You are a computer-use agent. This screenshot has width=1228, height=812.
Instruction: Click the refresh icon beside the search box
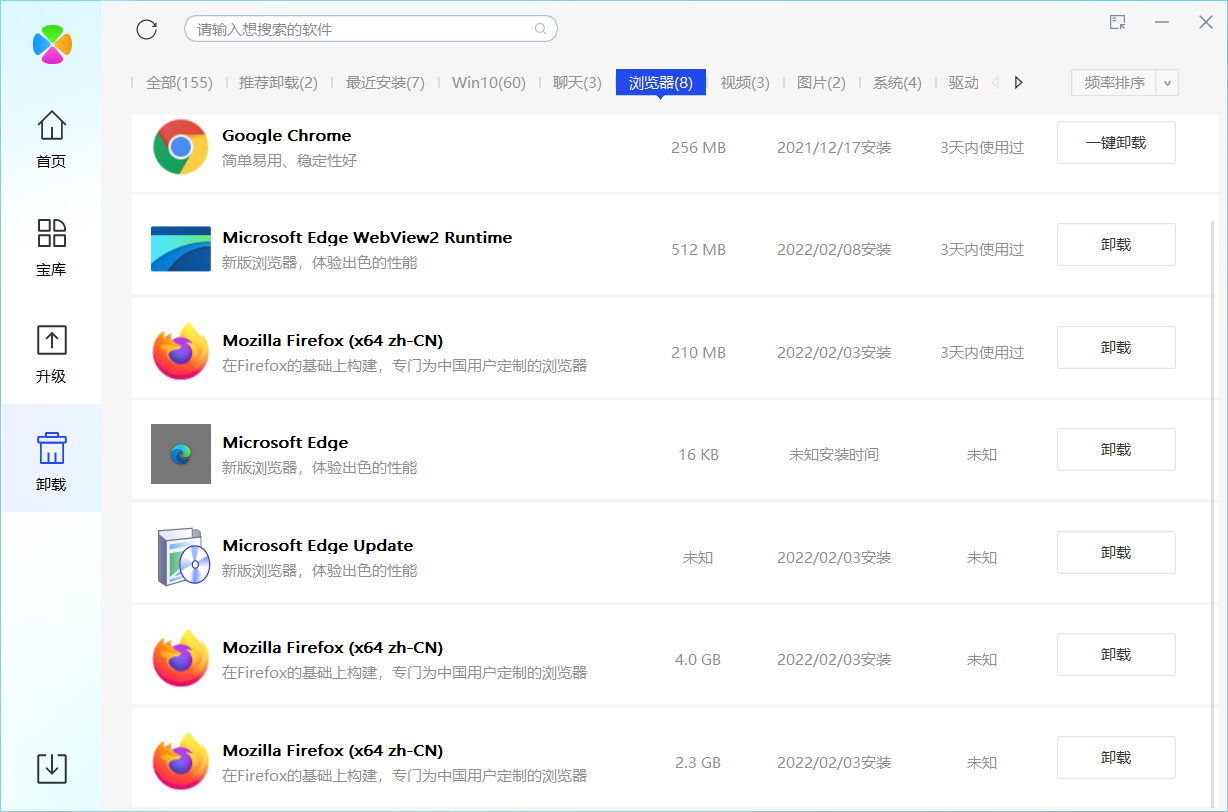[147, 29]
